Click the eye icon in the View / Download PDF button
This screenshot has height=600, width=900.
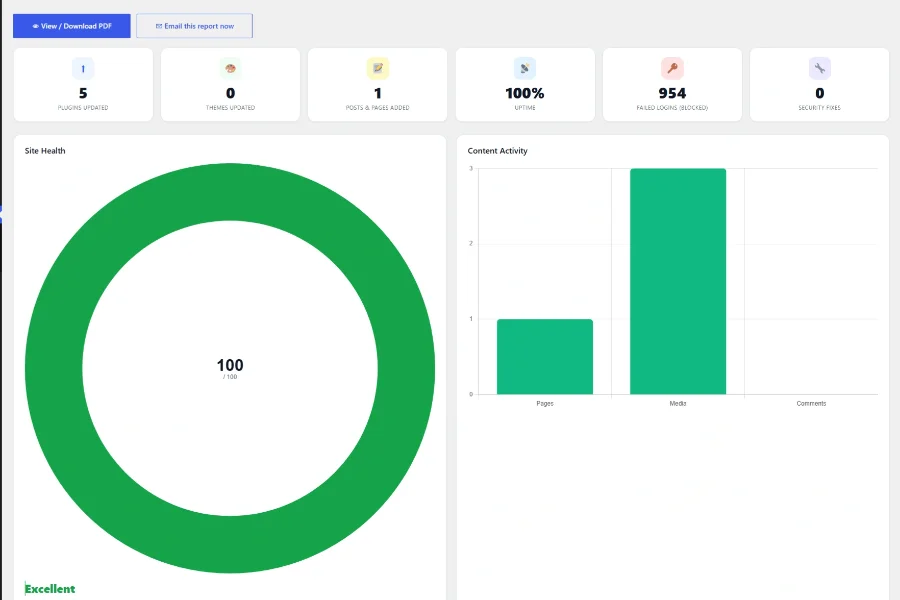(x=36, y=26)
